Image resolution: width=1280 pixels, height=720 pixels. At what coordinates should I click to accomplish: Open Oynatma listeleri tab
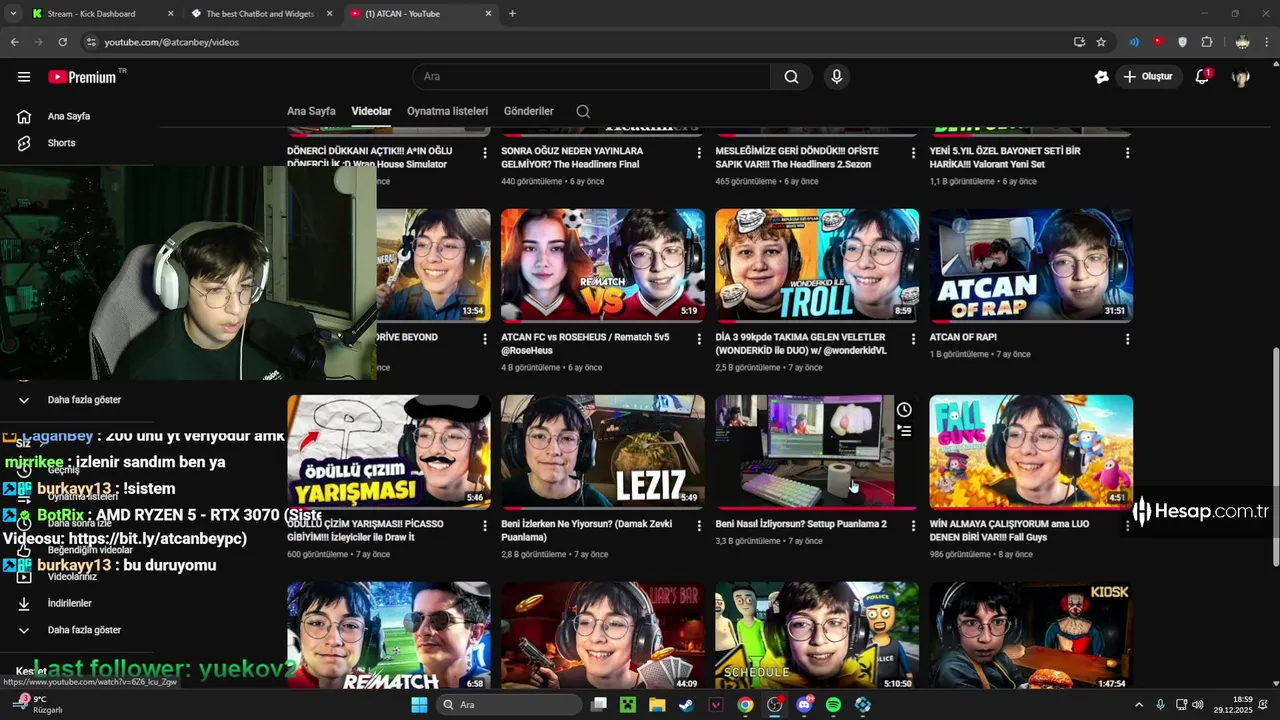(447, 111)
